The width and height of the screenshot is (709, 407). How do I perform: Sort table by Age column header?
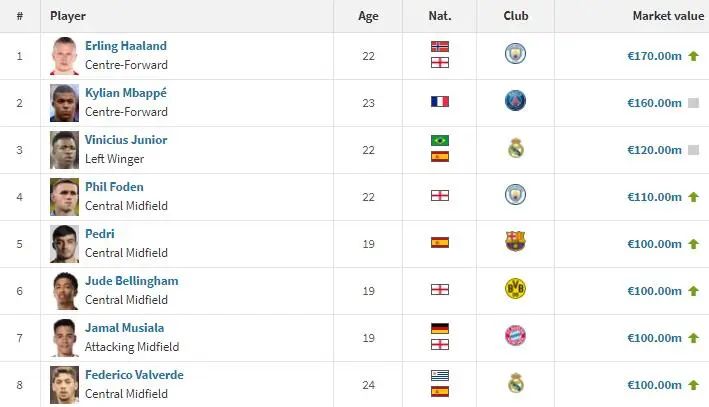click(x=369, y=17)
